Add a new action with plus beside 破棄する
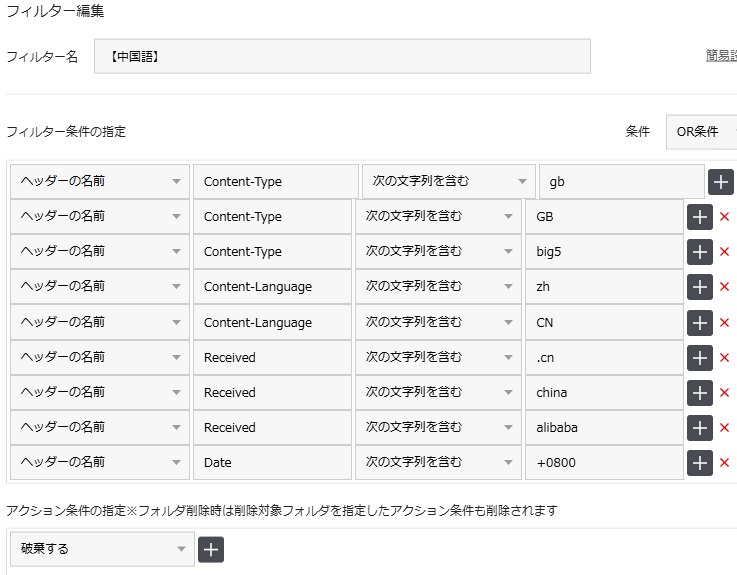Viewport: 737px width, 575px height. click(x=211, y=549)
